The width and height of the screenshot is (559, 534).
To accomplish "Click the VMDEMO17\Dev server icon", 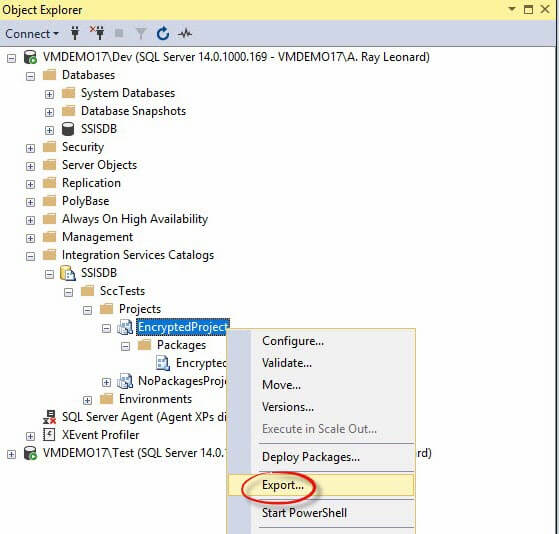I will (30, 57).
